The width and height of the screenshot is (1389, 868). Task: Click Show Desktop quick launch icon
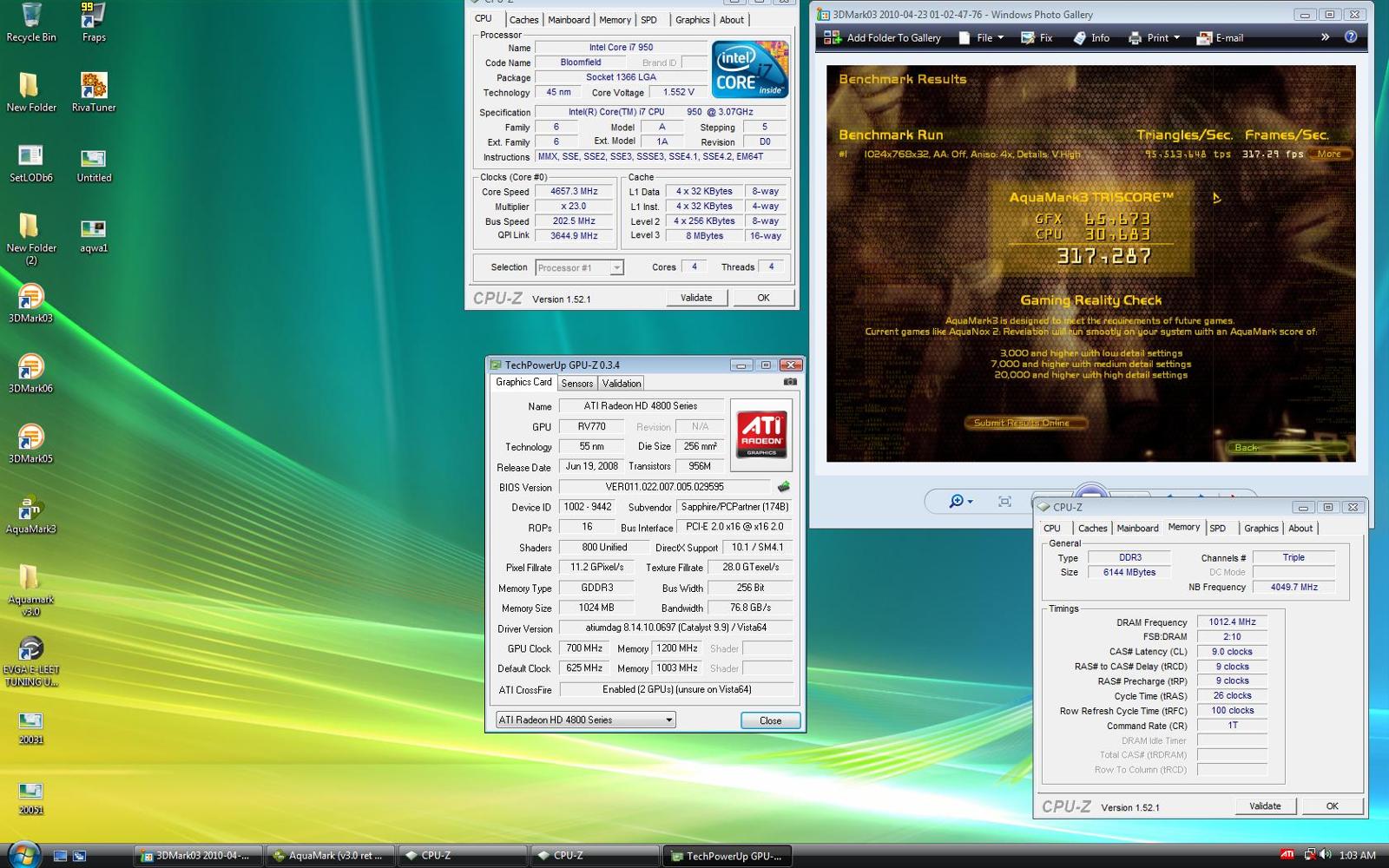[x=60, y=856]
